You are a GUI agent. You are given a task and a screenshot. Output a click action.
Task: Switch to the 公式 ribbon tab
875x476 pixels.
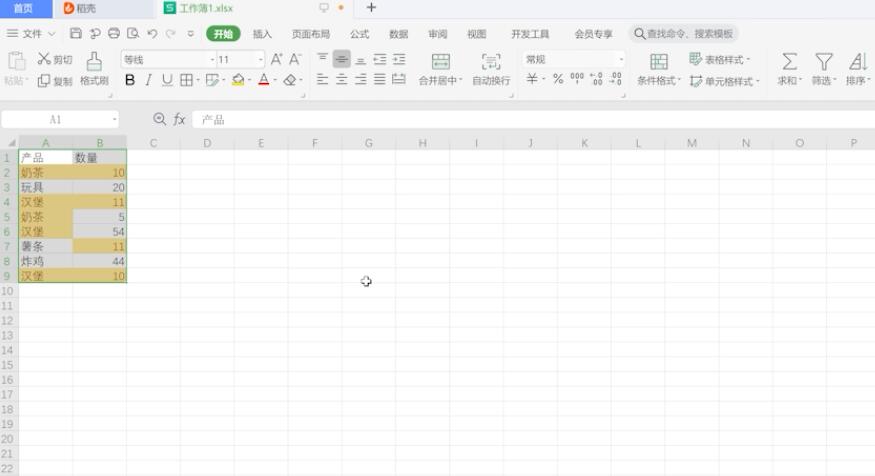(359, 34)
